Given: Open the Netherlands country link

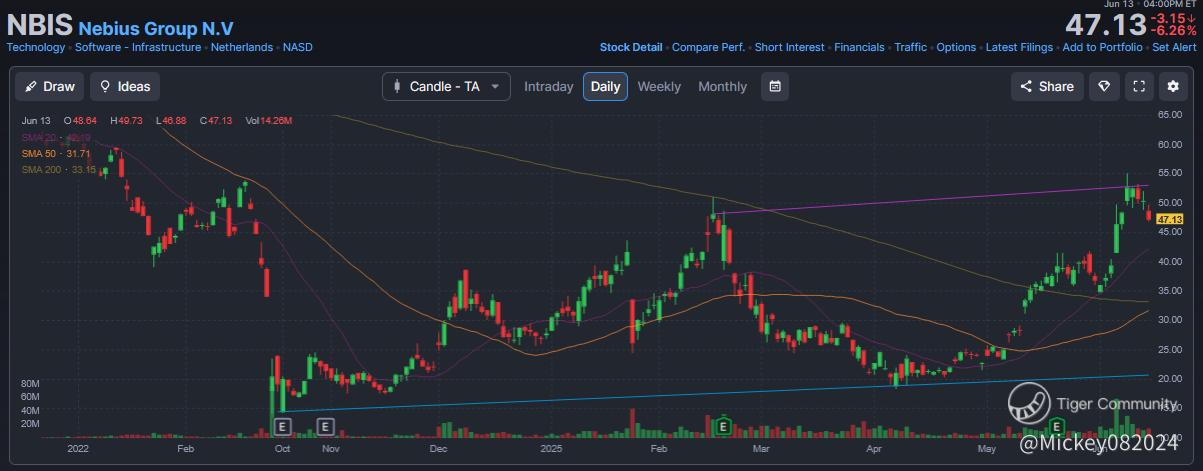Looking at the screenshot, I should pos(241,47).
